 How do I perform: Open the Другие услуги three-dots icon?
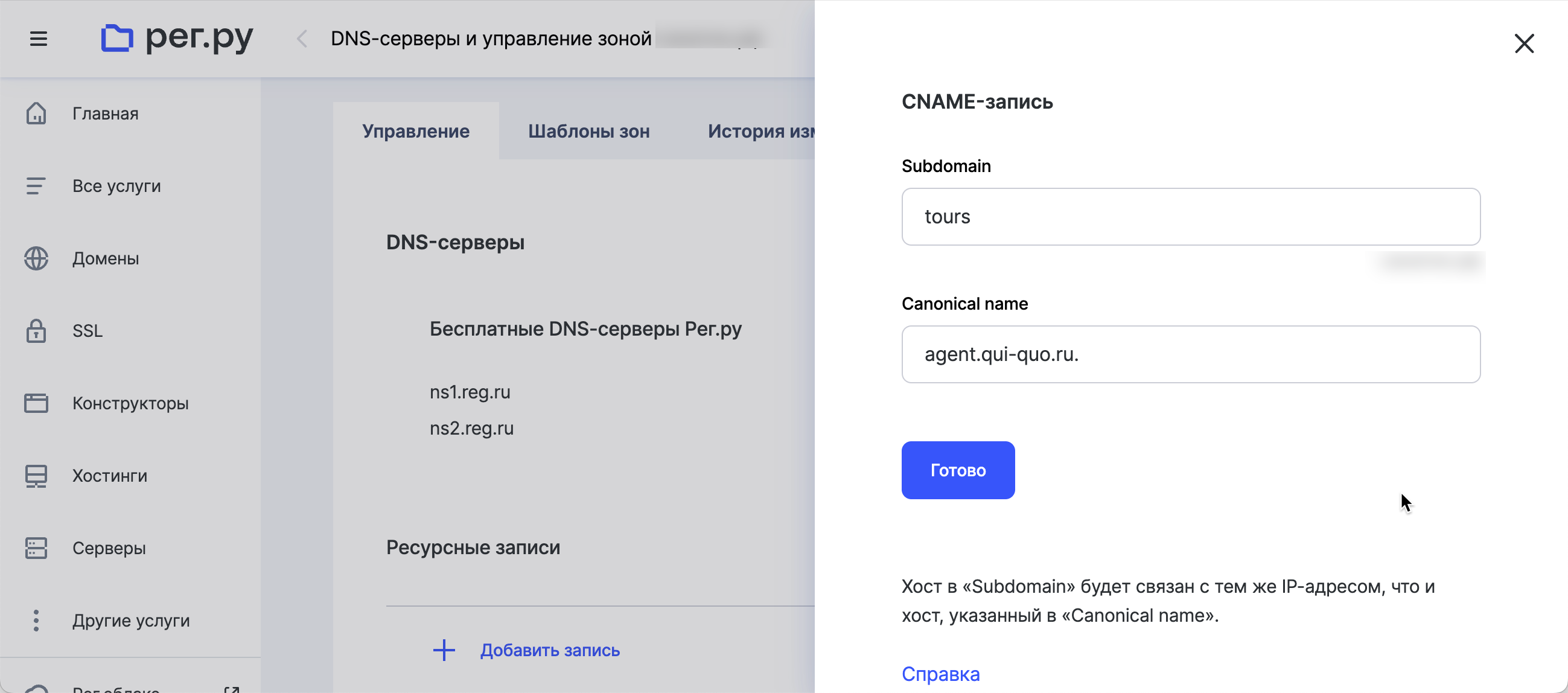pos(36,621)
